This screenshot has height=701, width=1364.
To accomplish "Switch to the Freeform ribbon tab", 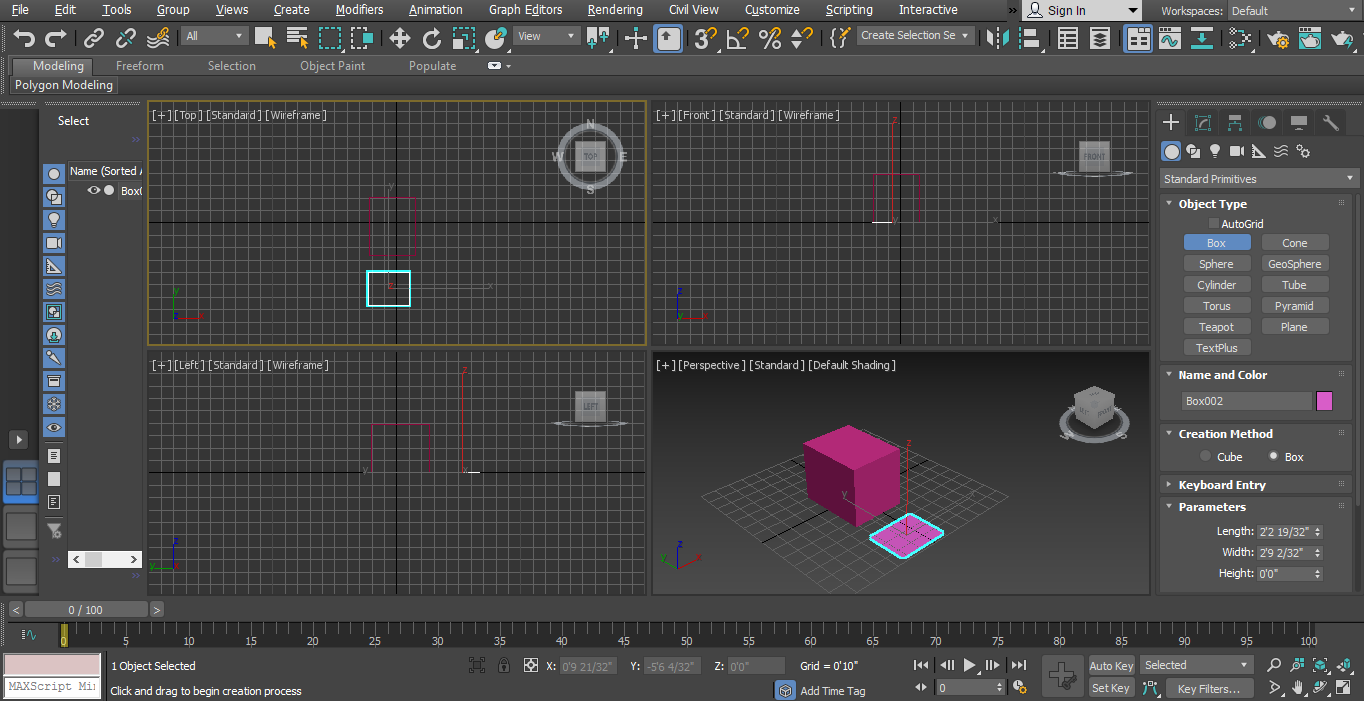I will 139,65.
